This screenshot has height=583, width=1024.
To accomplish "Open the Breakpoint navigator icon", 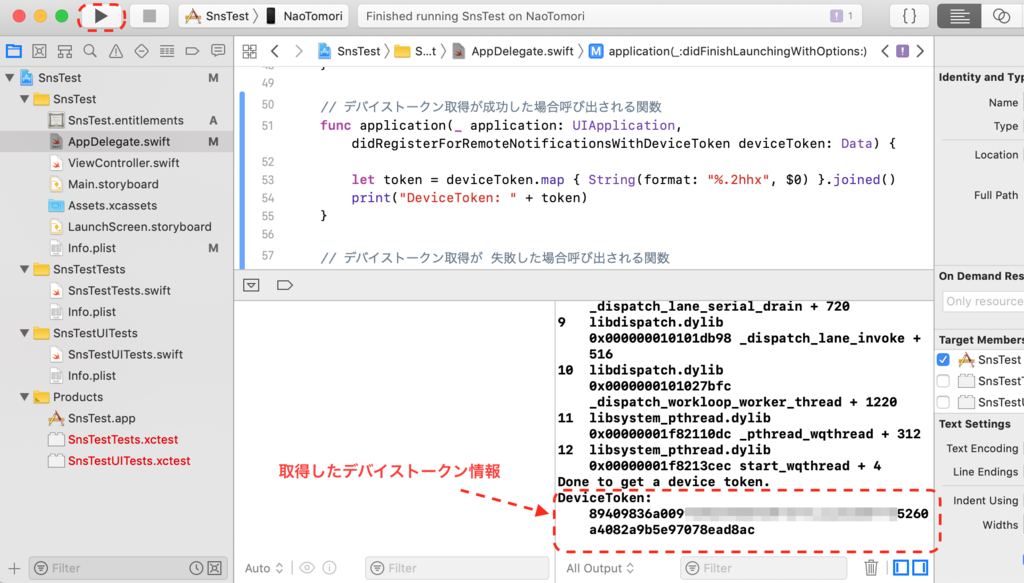I will point(192,51).
